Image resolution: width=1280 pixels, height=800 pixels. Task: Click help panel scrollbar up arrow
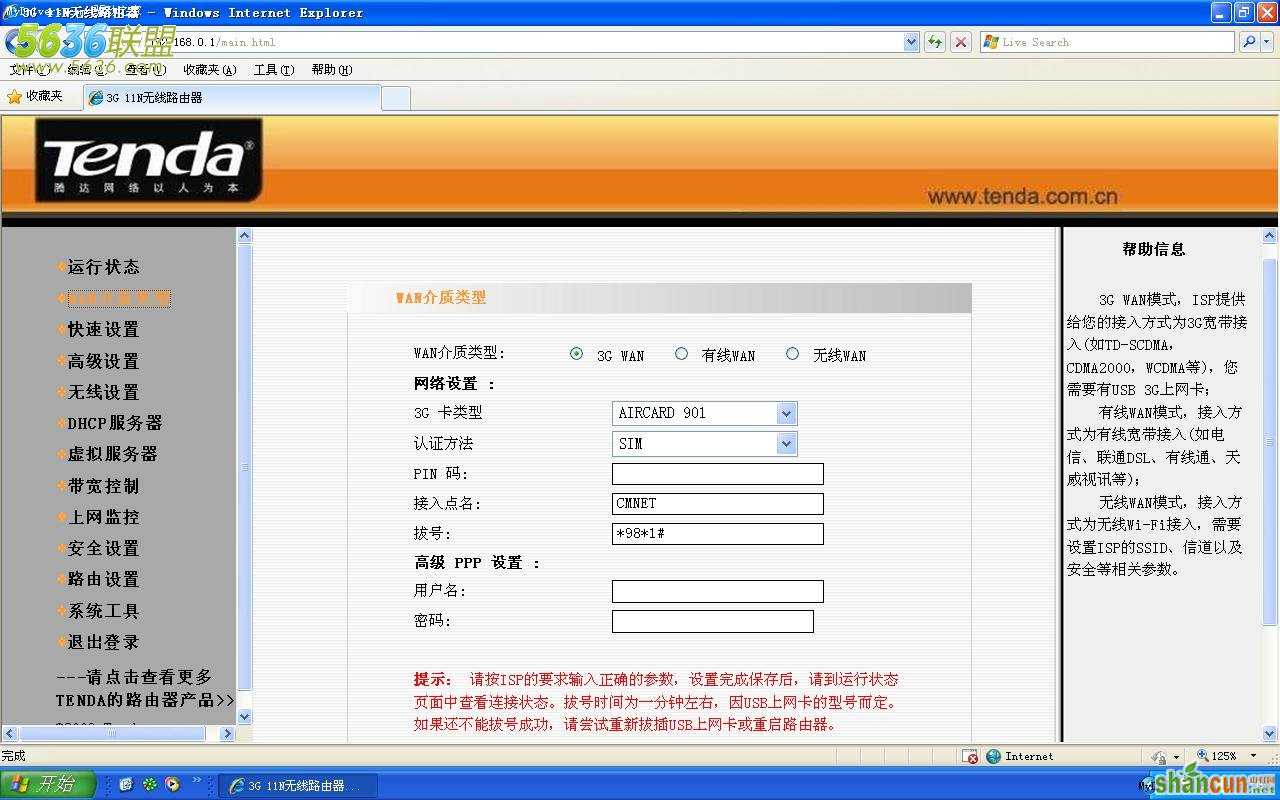(x=1270, y=236)
